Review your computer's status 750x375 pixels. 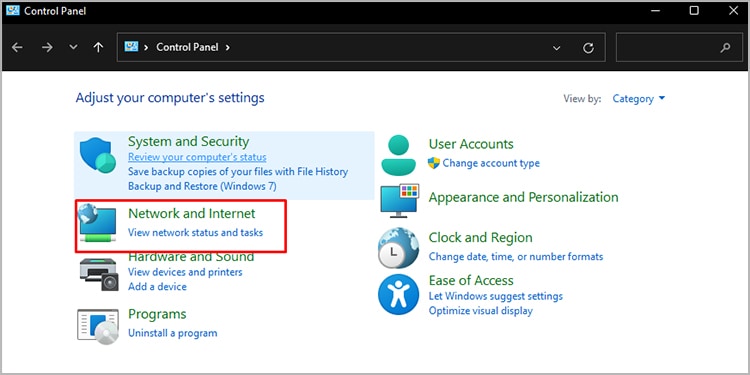197,157
